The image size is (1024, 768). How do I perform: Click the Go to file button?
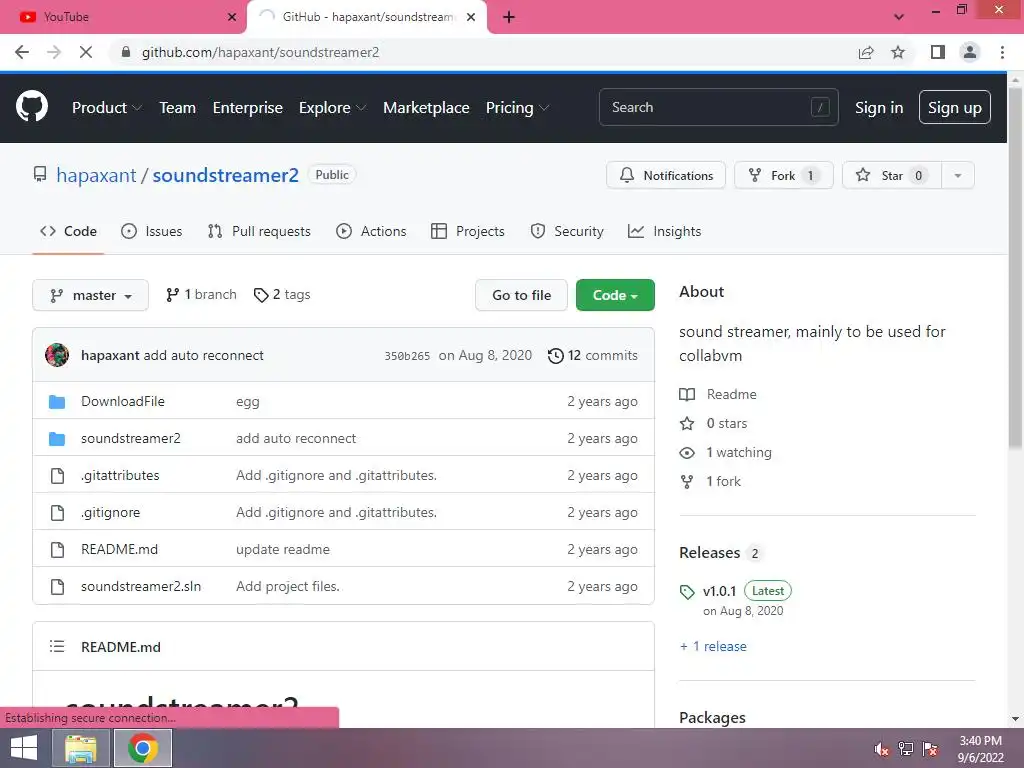click(x=521, y=295)
